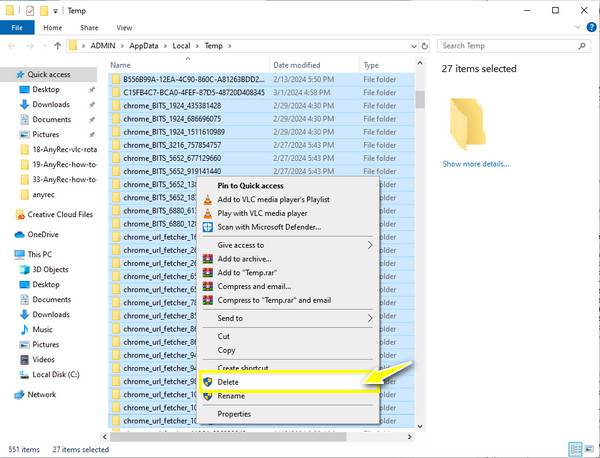Screen dimensions: 600x458
Task: Open recent locations dropdown arrow
Action: 45,46
